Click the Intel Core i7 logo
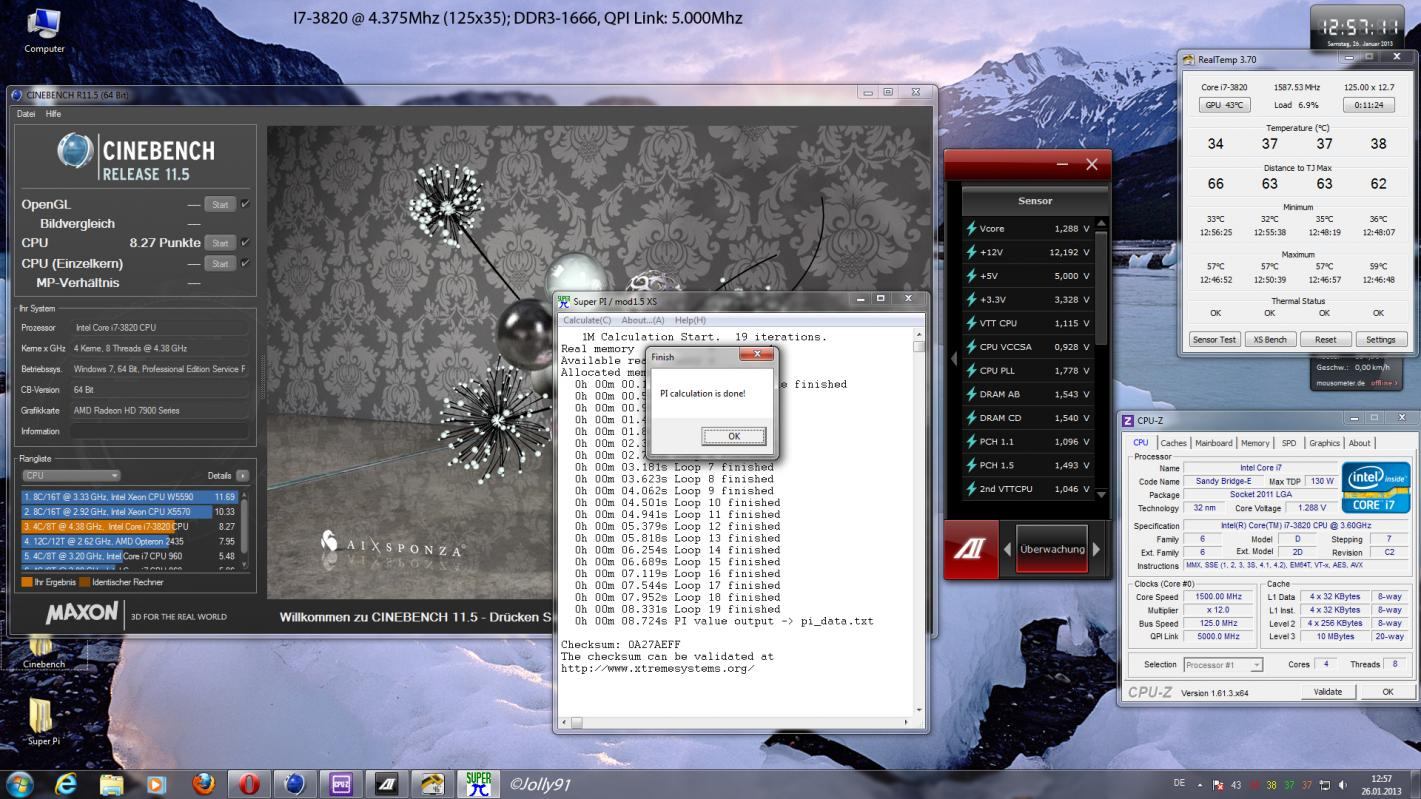Screen dimensions: 1421x799 [1375, 487]
